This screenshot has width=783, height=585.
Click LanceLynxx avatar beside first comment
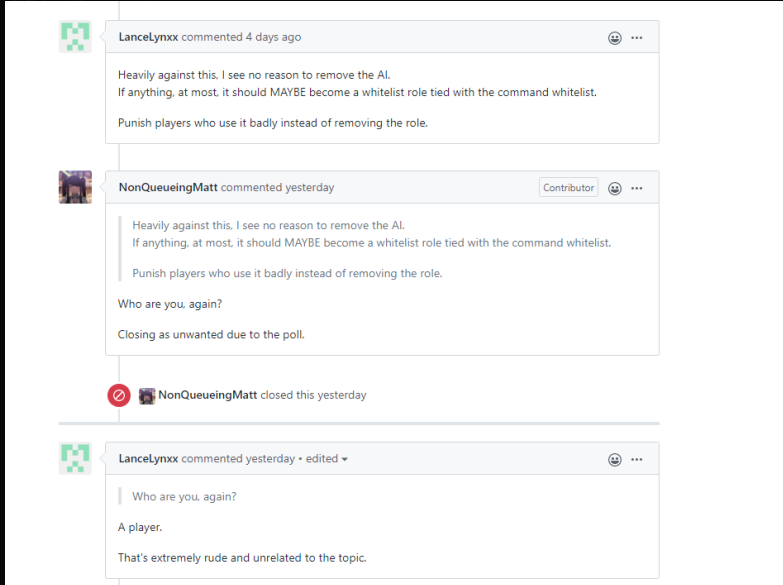(75, 37)
